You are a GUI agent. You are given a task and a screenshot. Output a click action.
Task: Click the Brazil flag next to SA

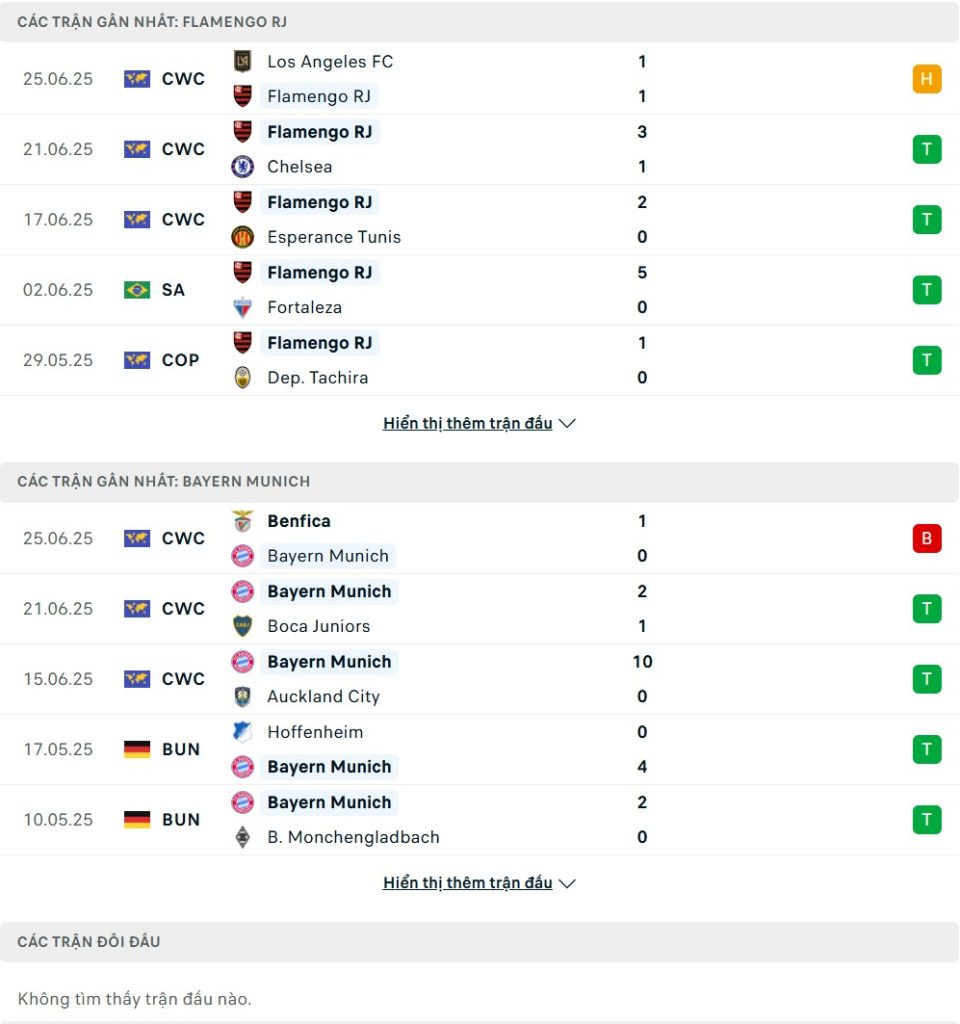pos(136,290)
